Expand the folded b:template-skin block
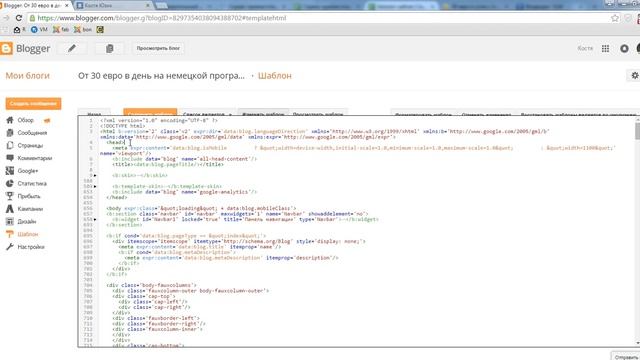 [x=96, y=187]
